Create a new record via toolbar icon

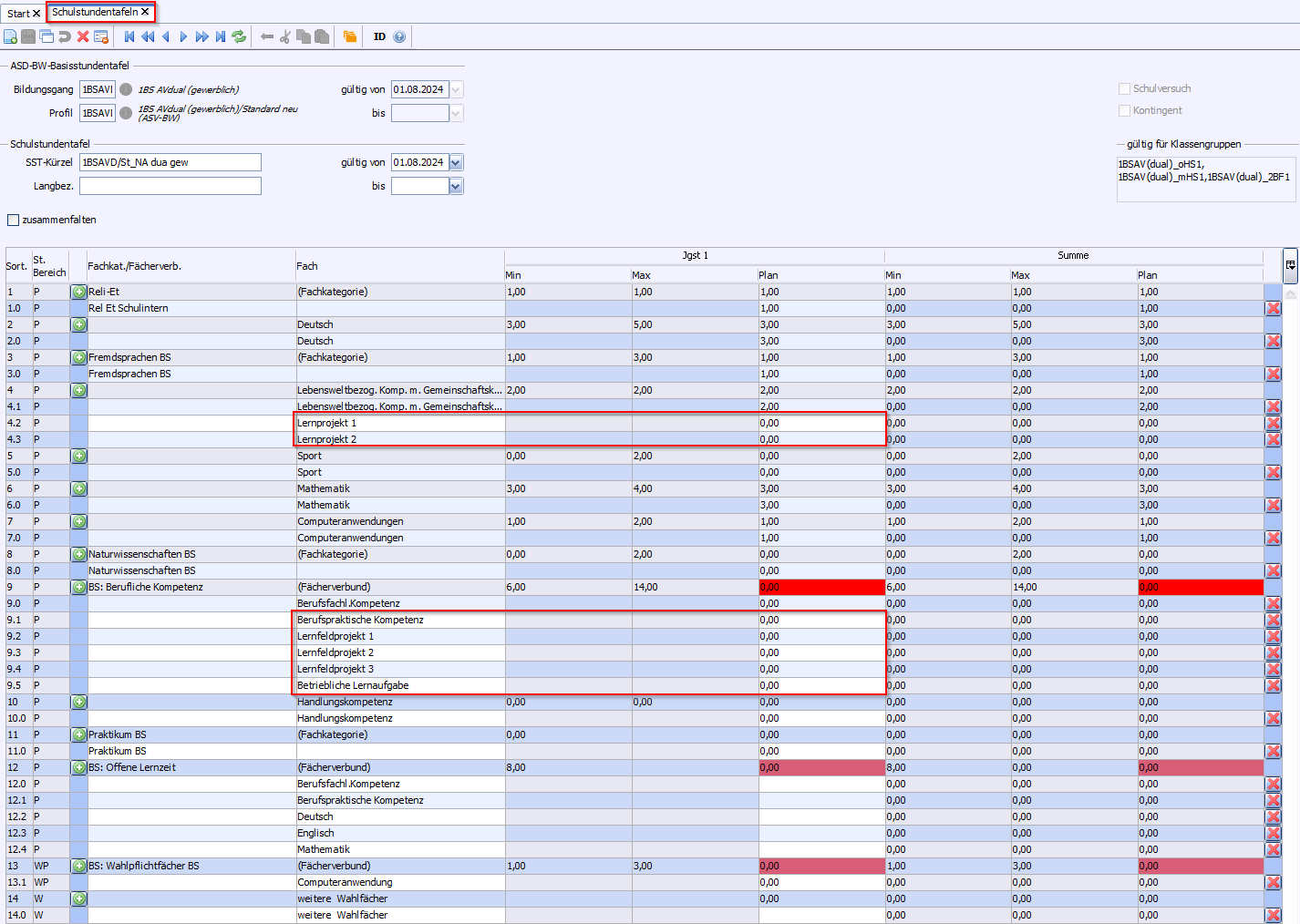click(x=10, y=36)
